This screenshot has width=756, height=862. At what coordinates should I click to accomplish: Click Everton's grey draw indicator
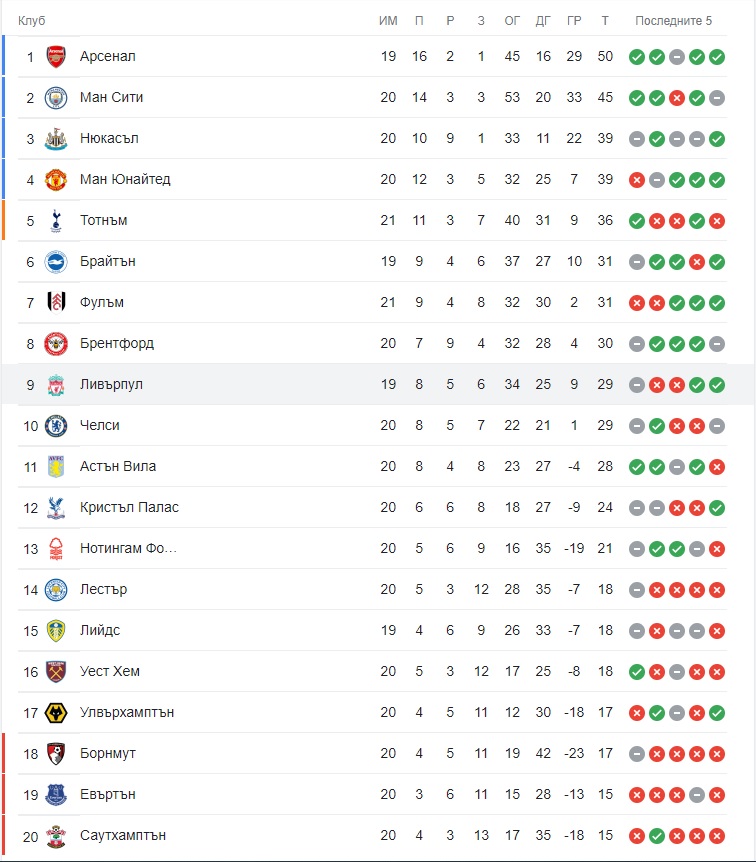click(x=697, y=795)
